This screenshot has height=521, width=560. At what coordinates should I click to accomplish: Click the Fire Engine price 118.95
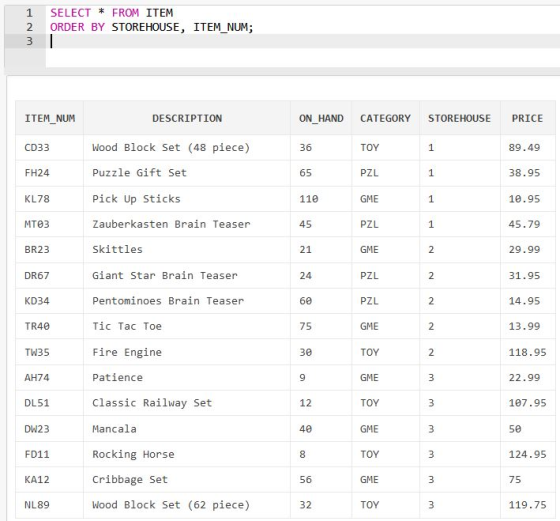pos(528,352)
